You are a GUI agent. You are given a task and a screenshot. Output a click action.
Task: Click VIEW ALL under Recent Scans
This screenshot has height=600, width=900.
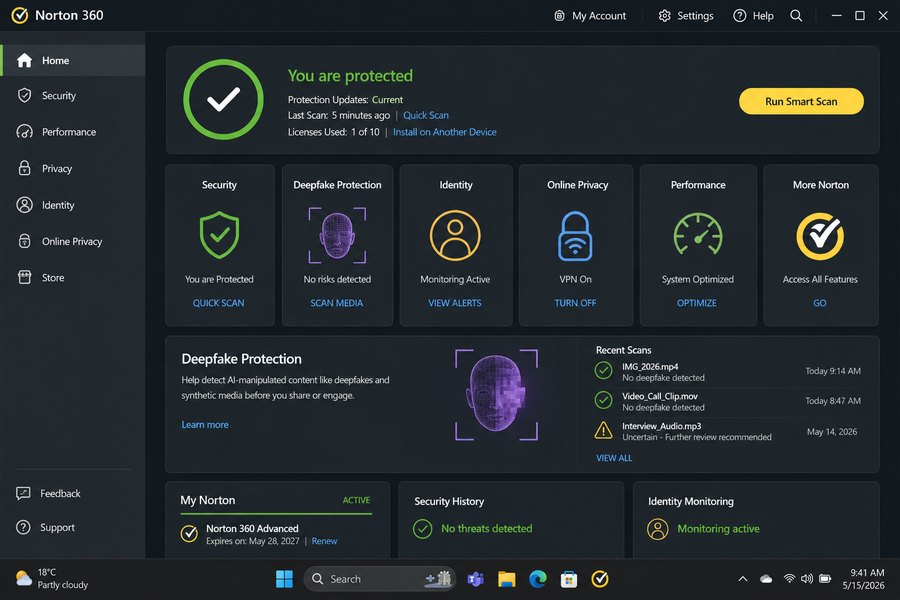pos(614,458)
